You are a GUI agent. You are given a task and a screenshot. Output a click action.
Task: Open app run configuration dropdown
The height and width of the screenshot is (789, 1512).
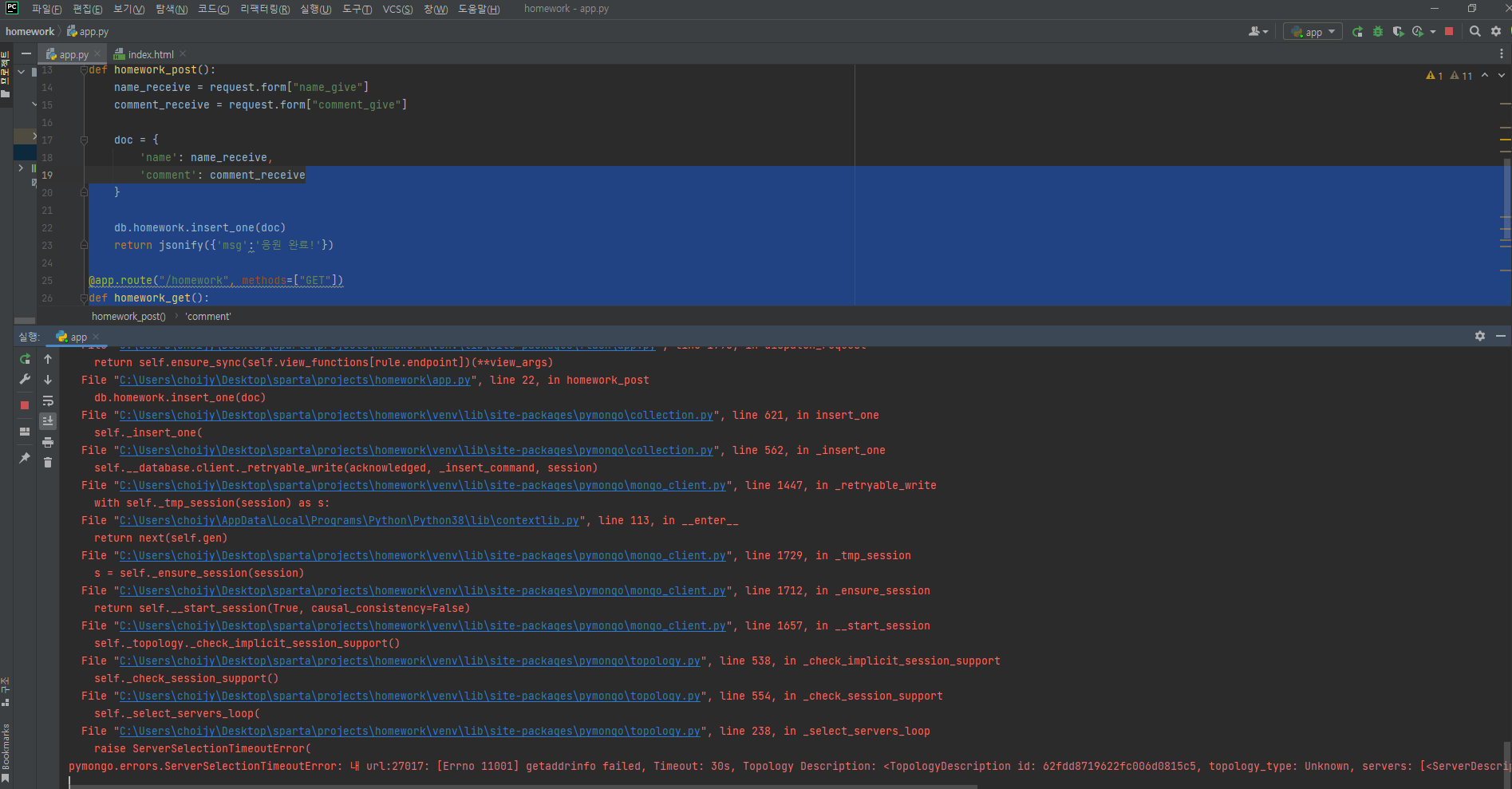[1313, 32]
